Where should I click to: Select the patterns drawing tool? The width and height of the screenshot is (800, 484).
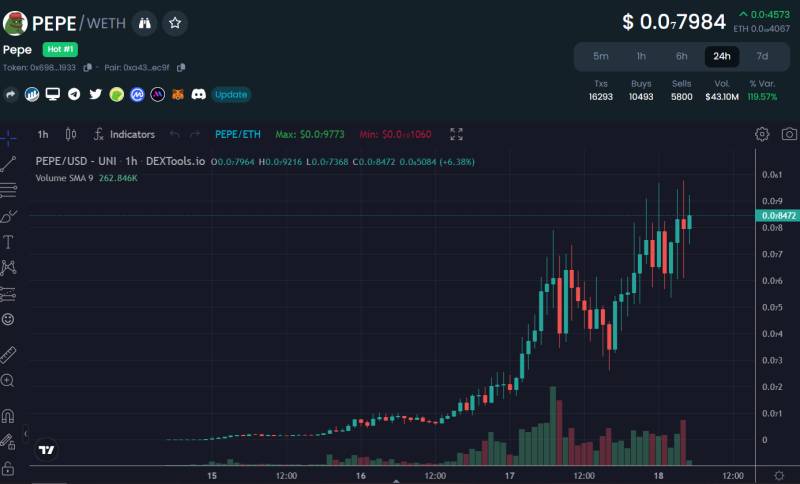8,268
